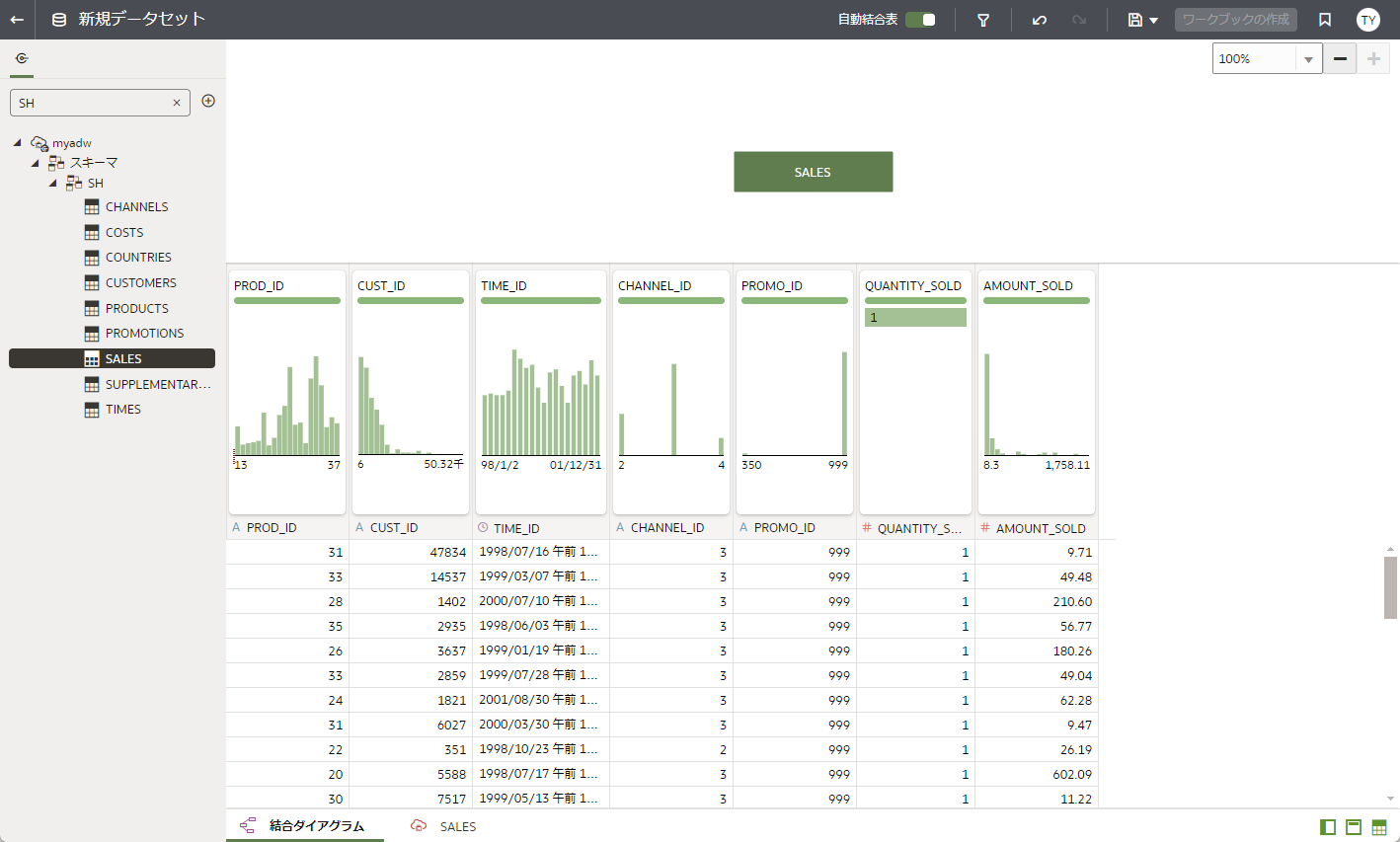The image size is (1400, 842).
Task: Toggle the data panel layout icon
Action: click(x=1328, y=827)
